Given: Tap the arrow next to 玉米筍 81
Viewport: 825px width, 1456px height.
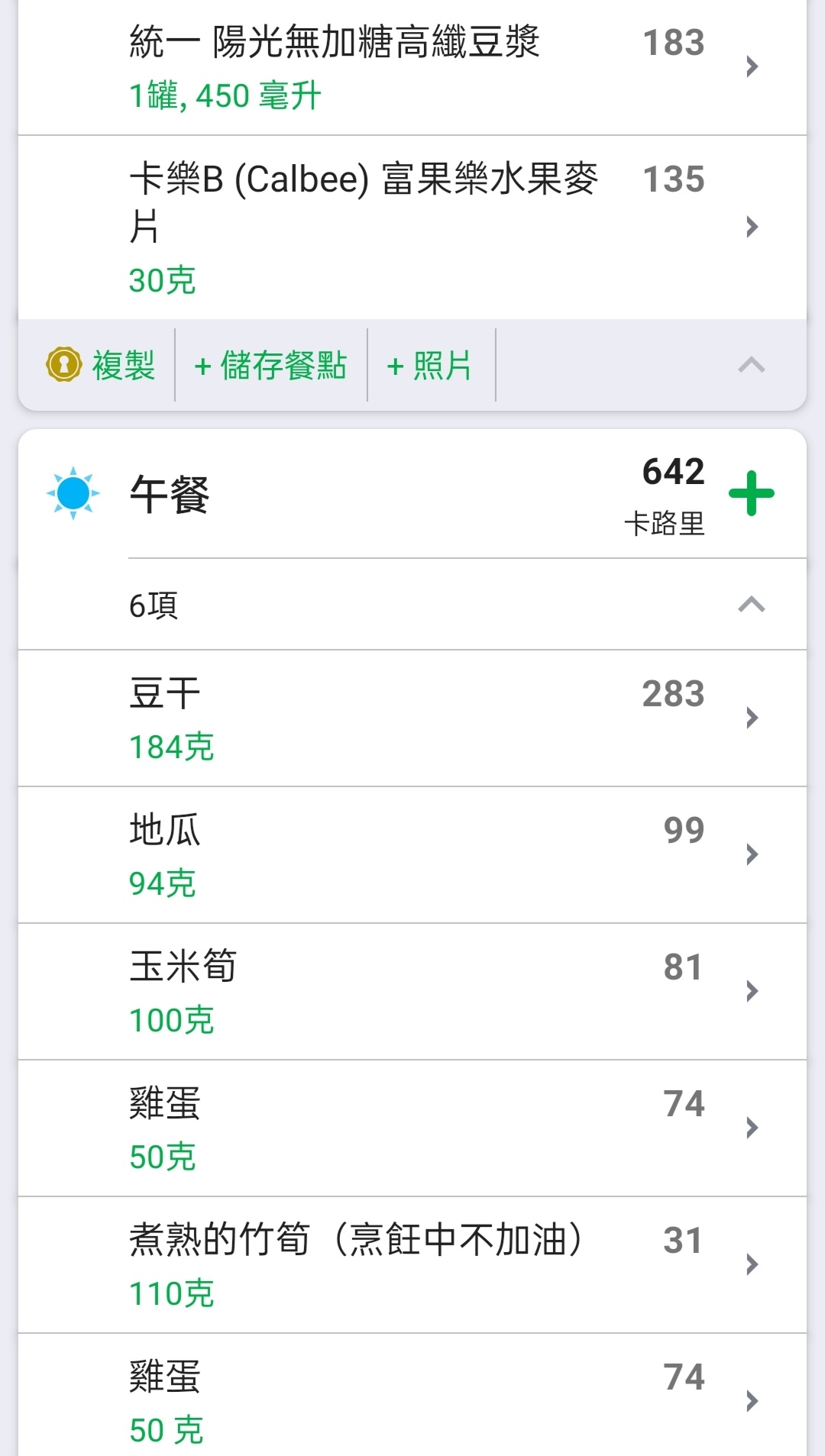Looking at the screenshot, I should [752, 991].
